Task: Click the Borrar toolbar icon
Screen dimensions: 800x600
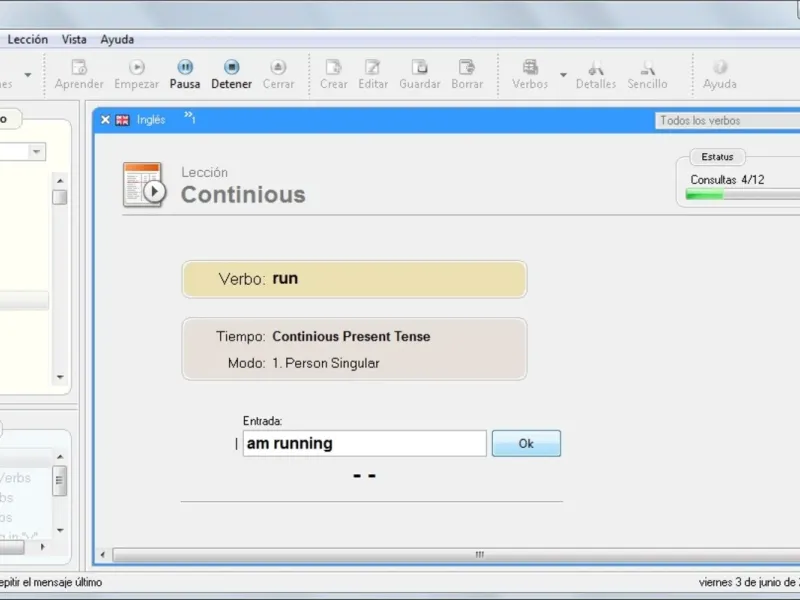Action: click(x=467, y=74)
